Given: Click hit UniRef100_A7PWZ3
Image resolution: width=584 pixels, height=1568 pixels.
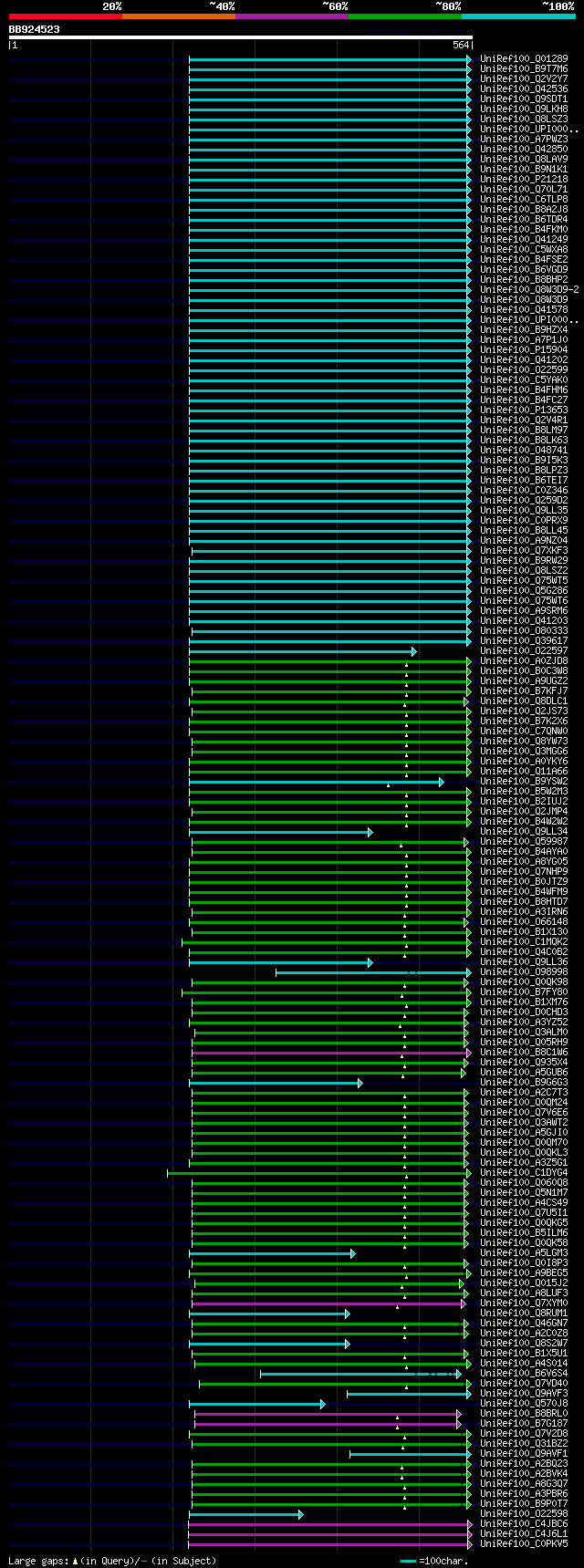Looking at the screenshot, I should (524, 140).
